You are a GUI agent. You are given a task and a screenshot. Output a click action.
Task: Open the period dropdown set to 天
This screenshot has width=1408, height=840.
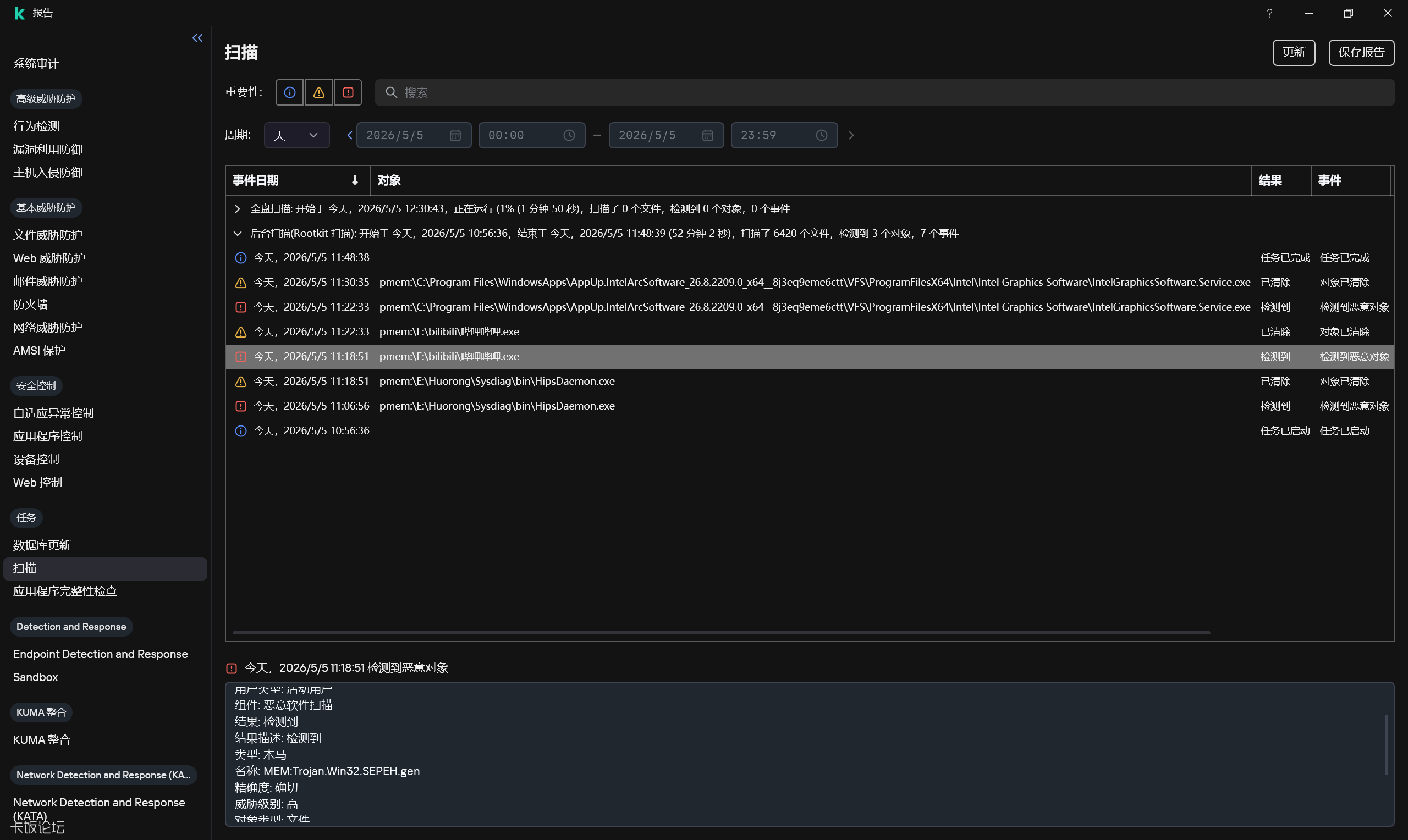click(x=296, y=135)
